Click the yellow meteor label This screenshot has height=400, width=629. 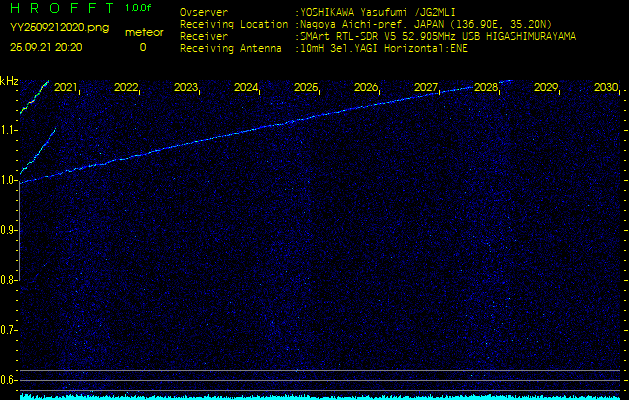pyautogui.click(x=144, y=32)
